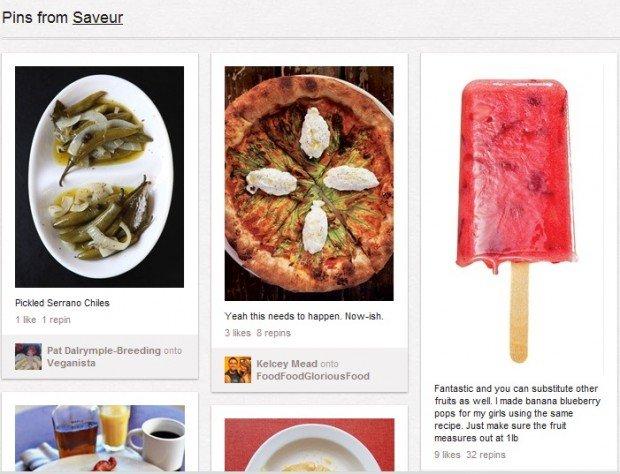This screenshot has width=620, height=474.
Task: Open the squash blossom pizza pin image
Action: pyautogui.click(x=309, y=183)
